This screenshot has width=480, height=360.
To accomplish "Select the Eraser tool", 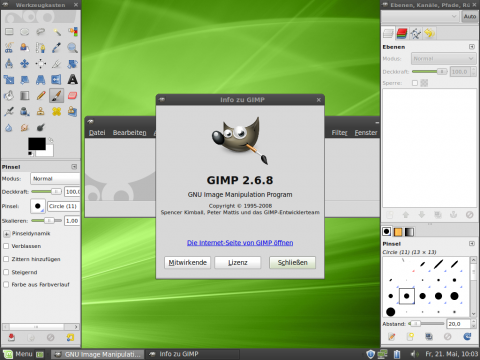I will click(x=73, y=96).
